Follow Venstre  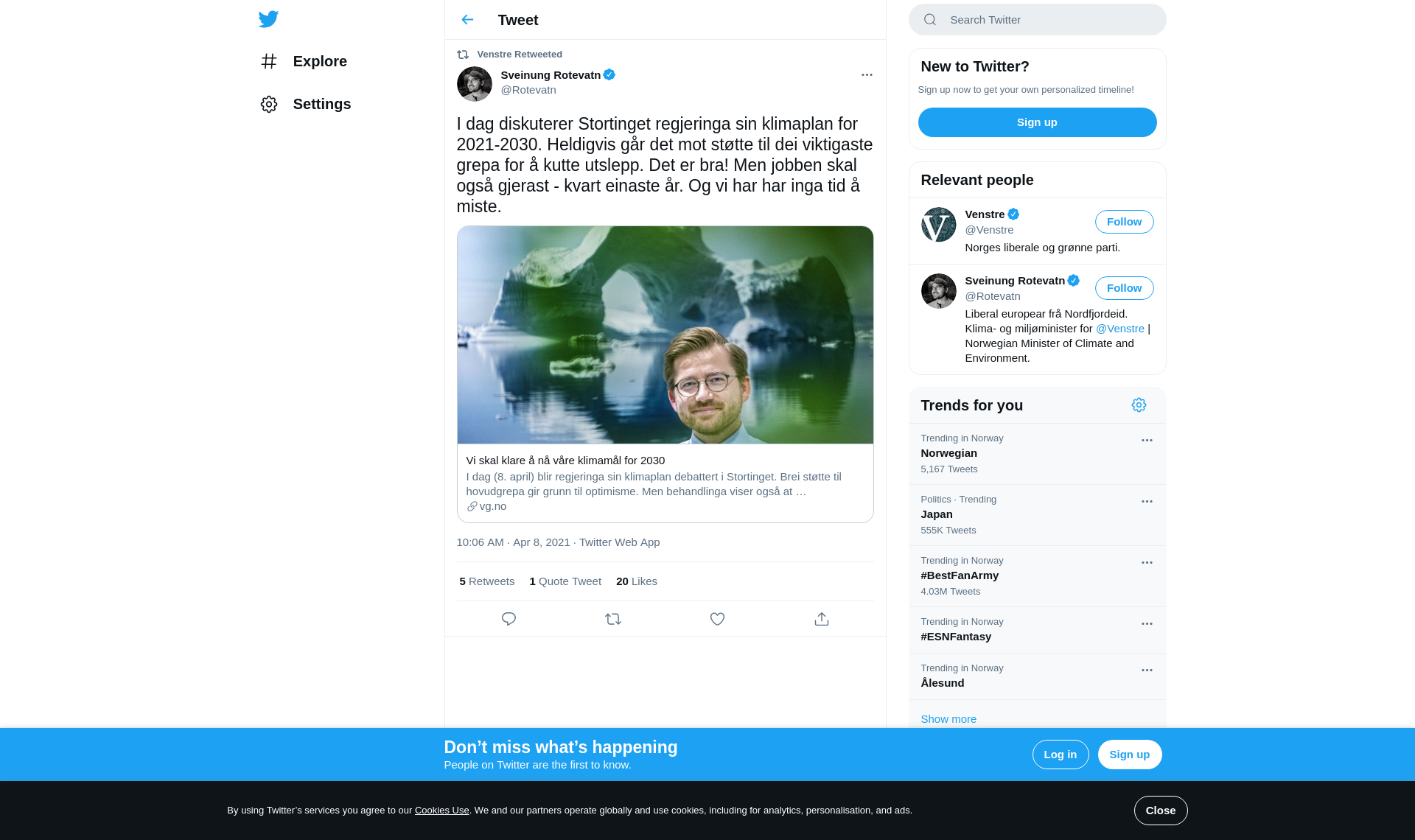pos(1125,222)
